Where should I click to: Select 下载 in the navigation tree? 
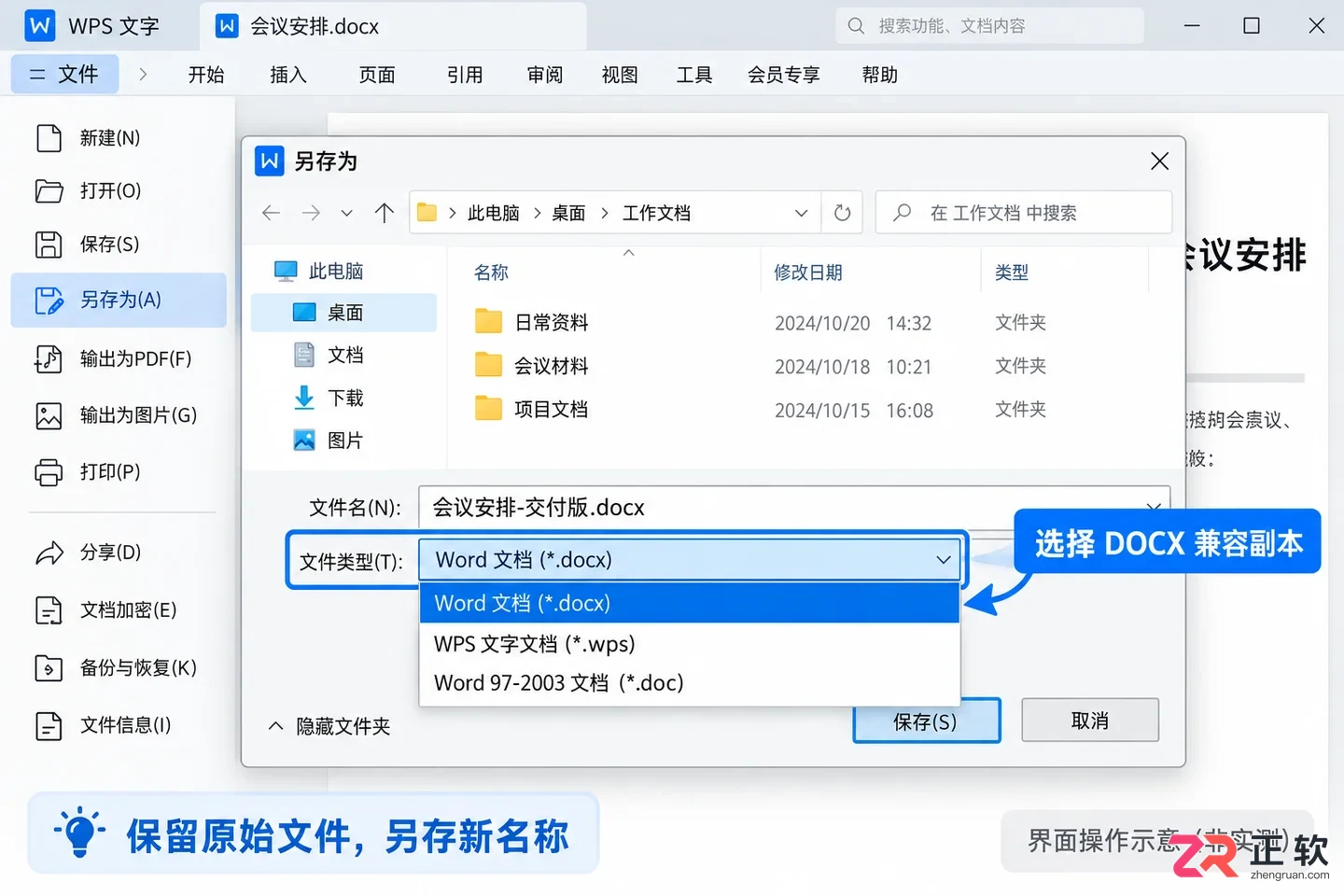pos(343,399)
